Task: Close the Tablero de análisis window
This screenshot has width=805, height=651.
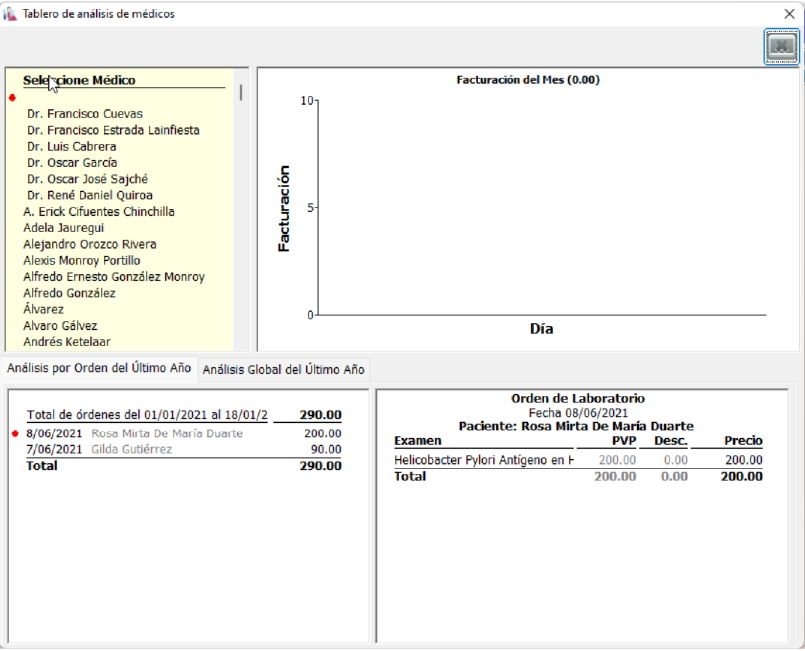Action: [x=789, y=13]
